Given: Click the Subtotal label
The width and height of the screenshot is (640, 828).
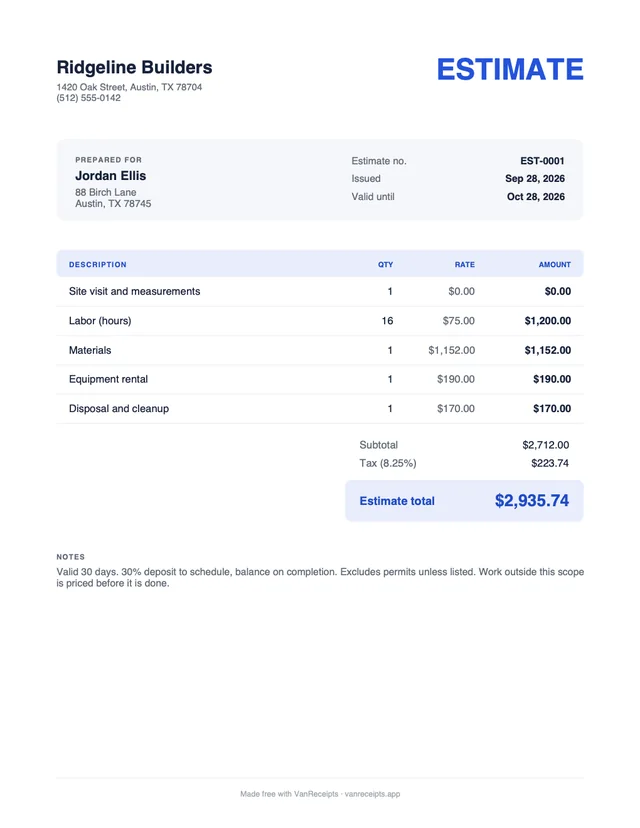Looking at the screenshot, I should [x=379, y=445].
